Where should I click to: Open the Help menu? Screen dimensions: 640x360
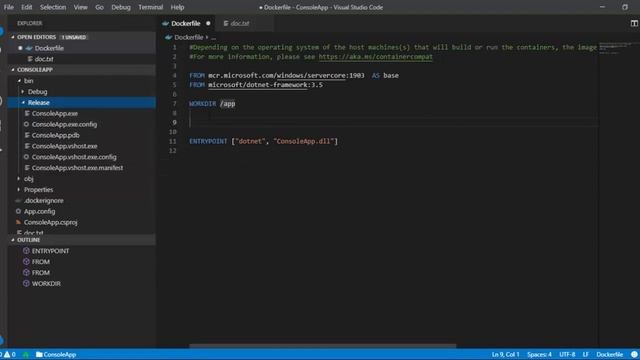177,7
